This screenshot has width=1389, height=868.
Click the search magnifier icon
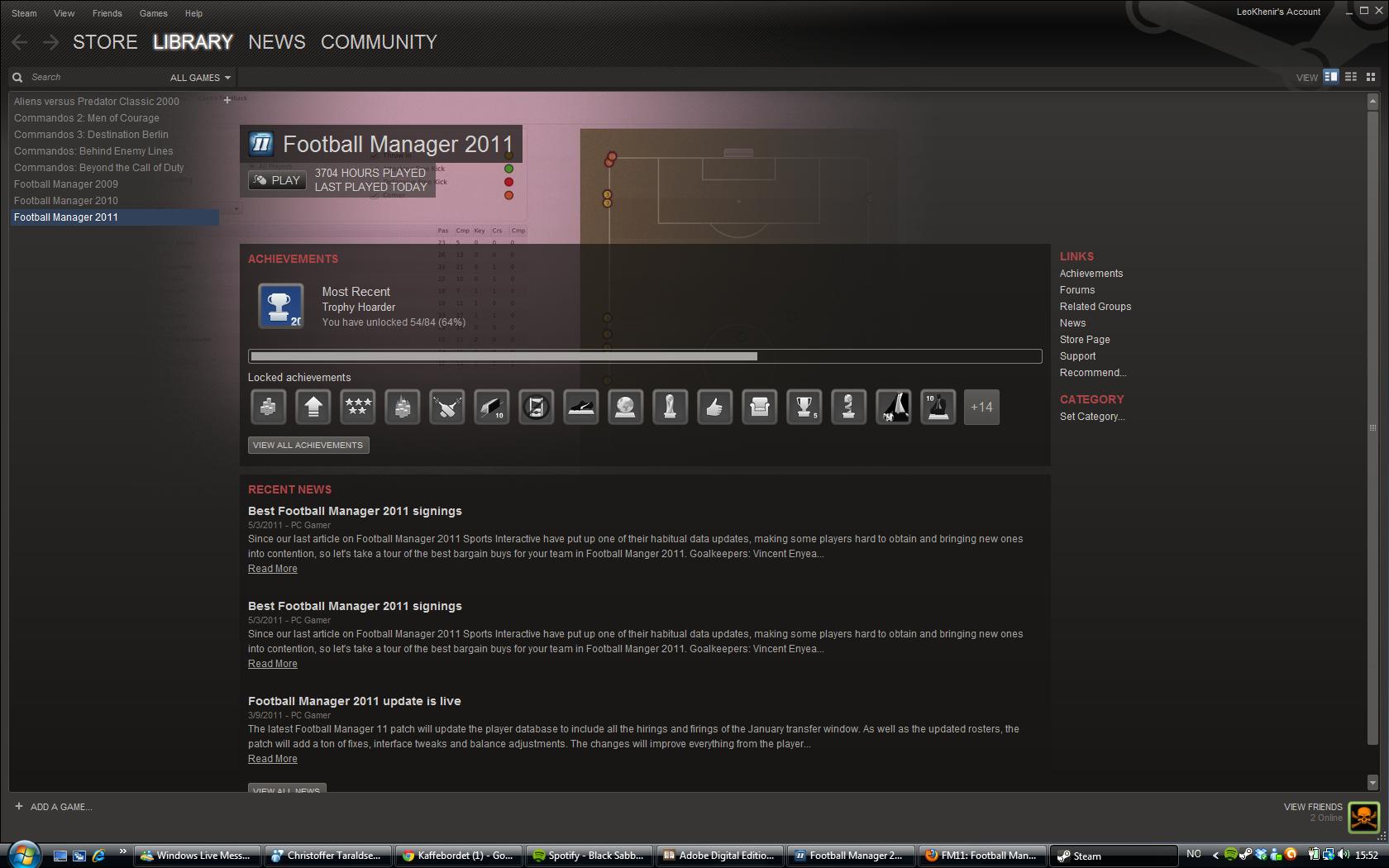click(x=17, y=77)
